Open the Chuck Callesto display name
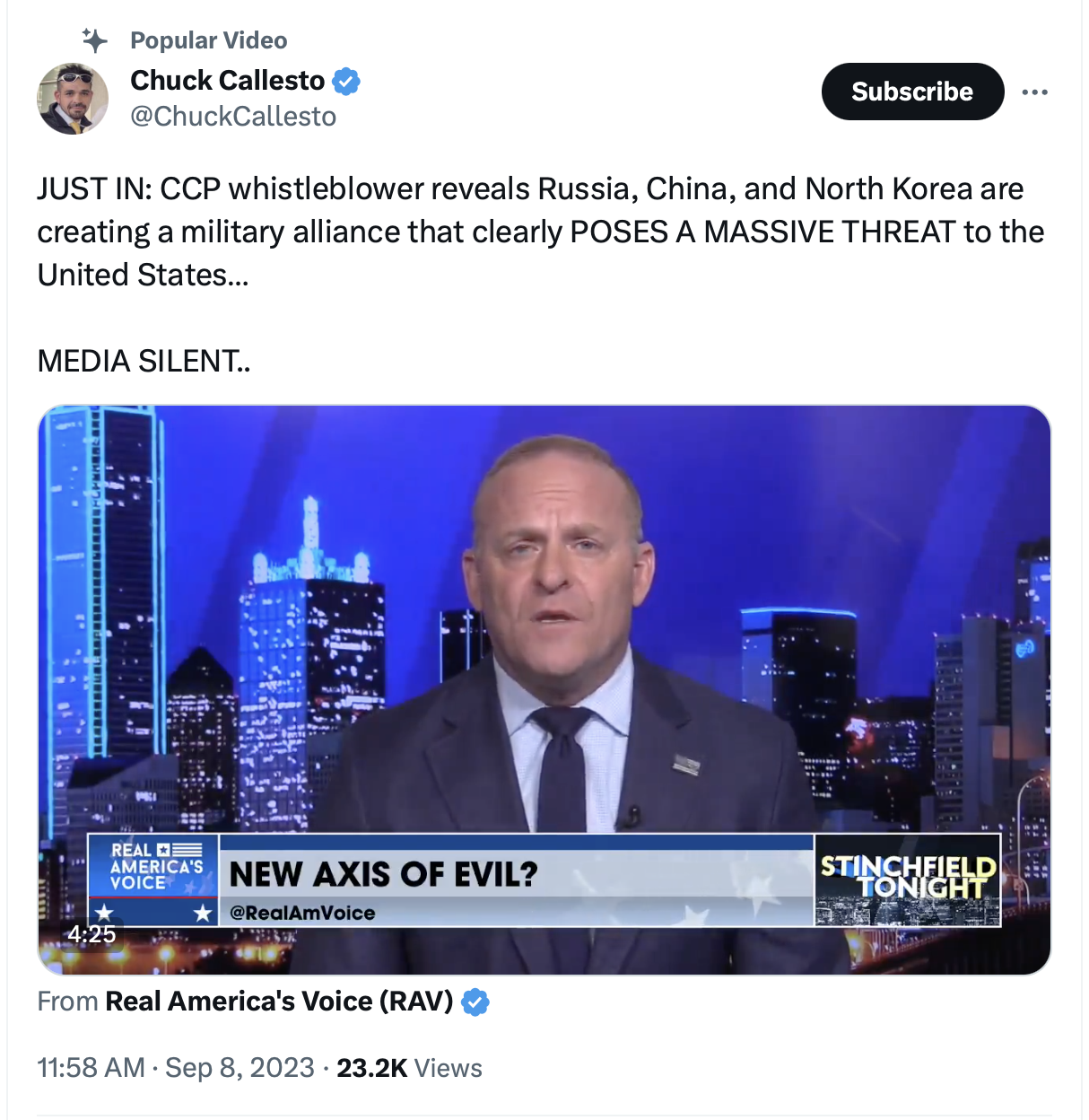The height and width of the screenshot is (1120, 1089). 228,81
